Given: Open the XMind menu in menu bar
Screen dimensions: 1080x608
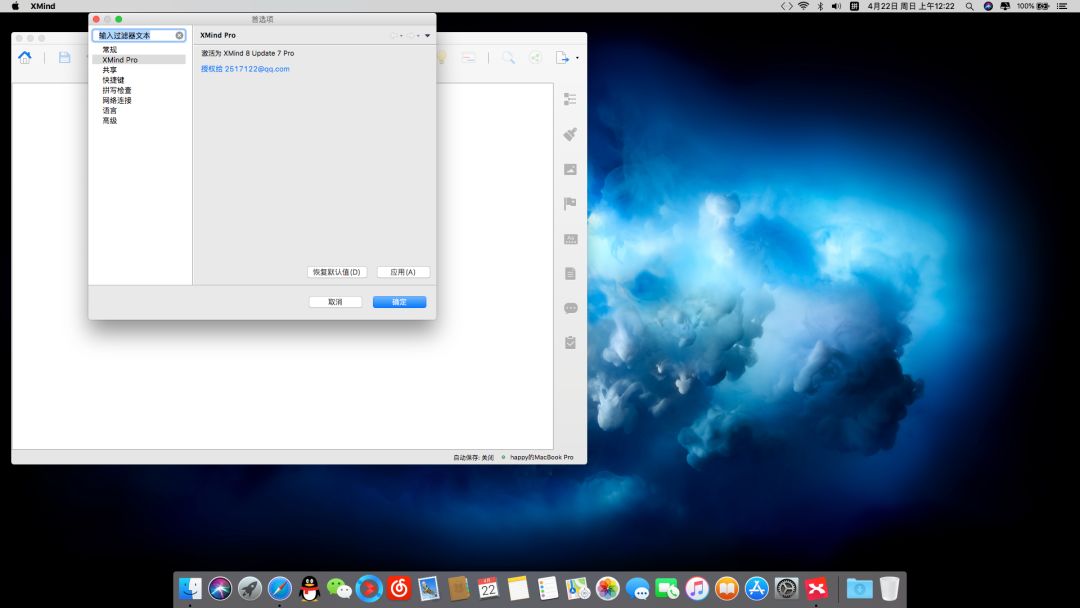Looking at the screenshot, I should pyautogui.click(x=43, y=6).
